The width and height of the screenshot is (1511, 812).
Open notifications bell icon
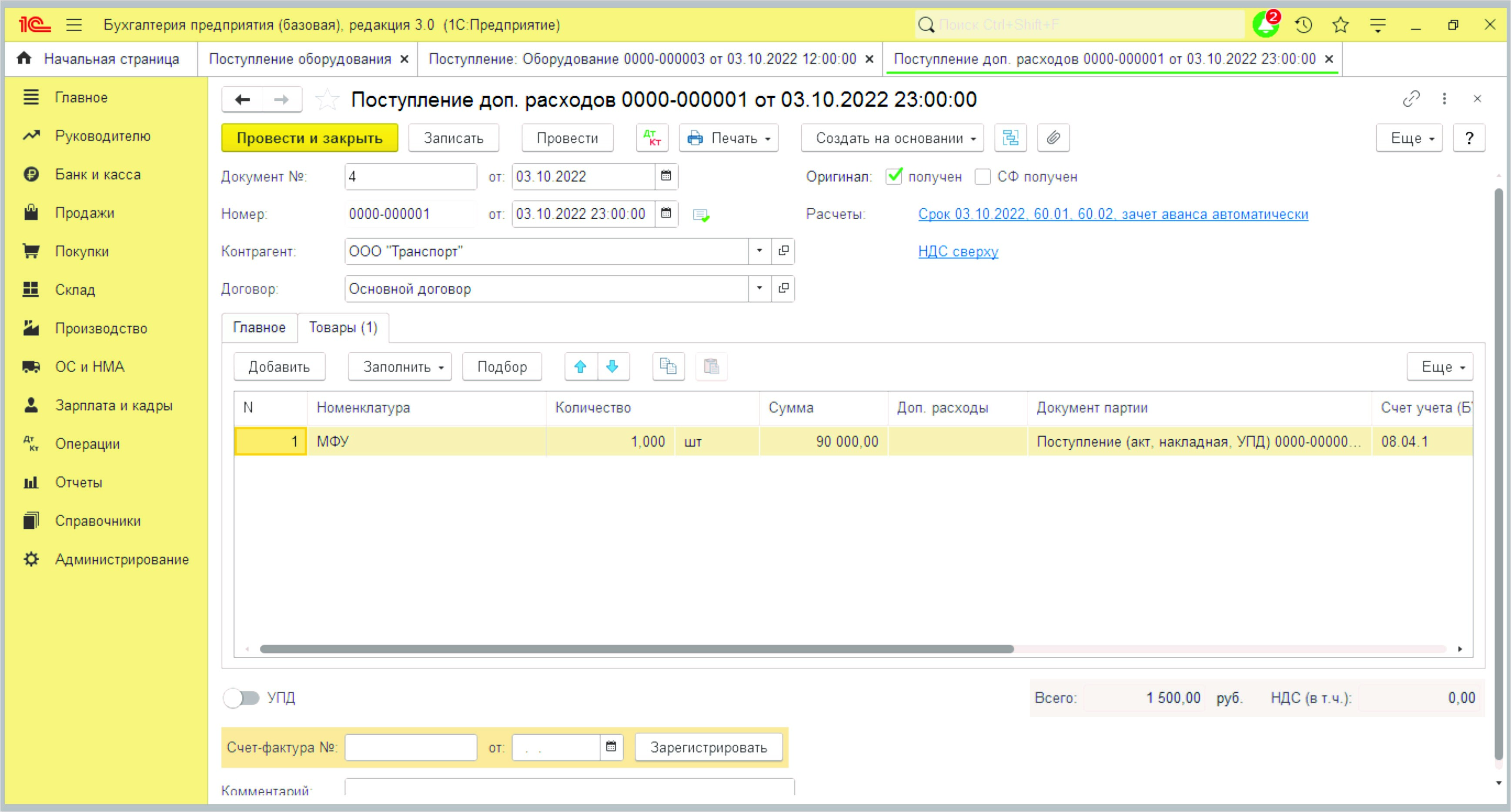pyautogui.click(x=1265, y=25)
